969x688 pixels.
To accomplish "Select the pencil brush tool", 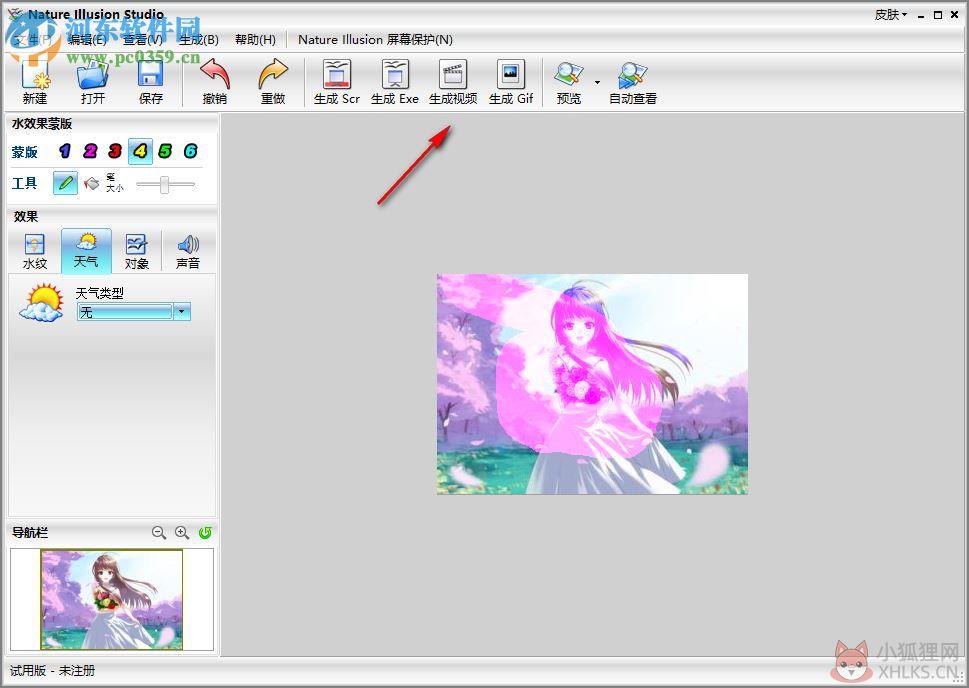I will 66,183.
